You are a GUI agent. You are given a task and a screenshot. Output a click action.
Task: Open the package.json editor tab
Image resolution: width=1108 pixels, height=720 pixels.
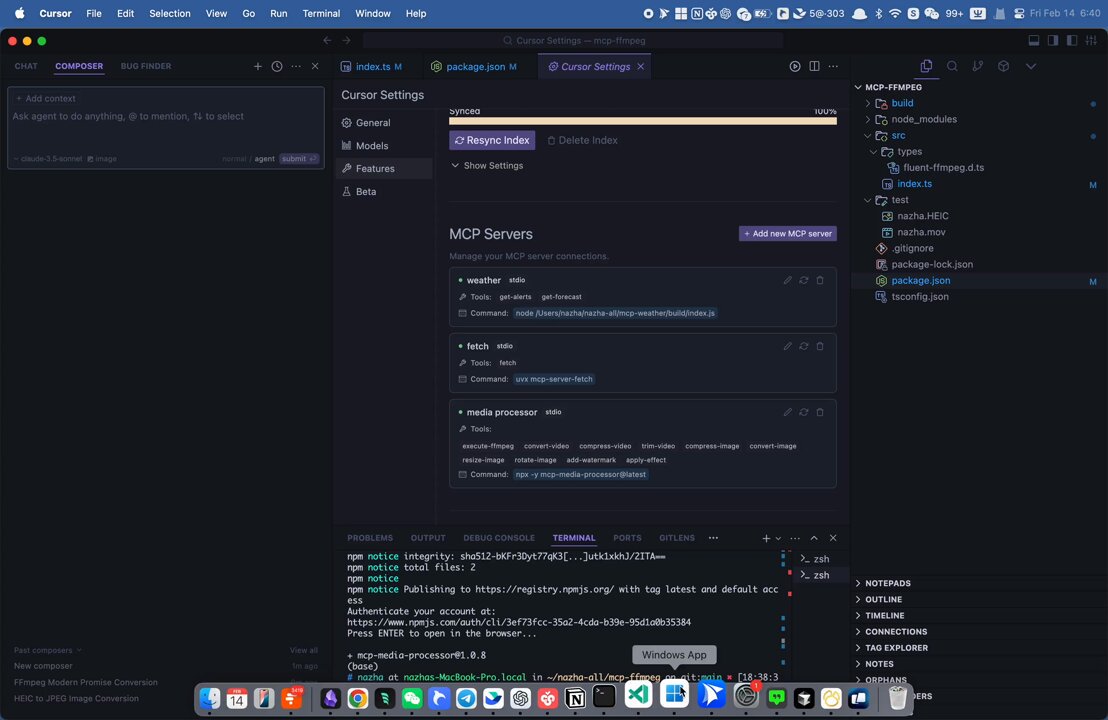pyautogui.click(x=475, y=66)
